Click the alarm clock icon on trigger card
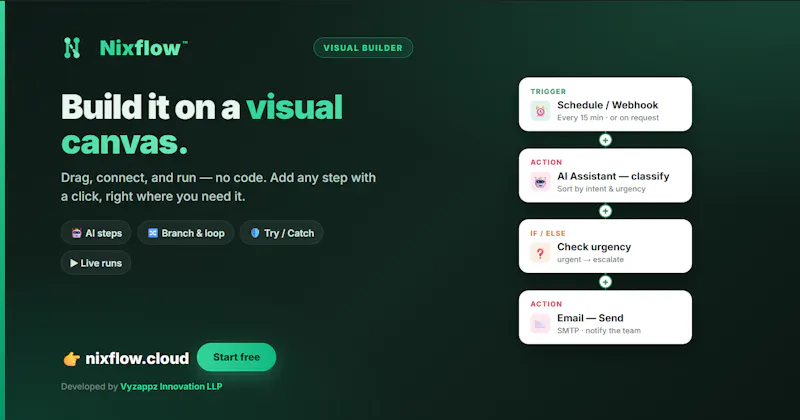This screenshot has width=800, height=420. [540, 111]
